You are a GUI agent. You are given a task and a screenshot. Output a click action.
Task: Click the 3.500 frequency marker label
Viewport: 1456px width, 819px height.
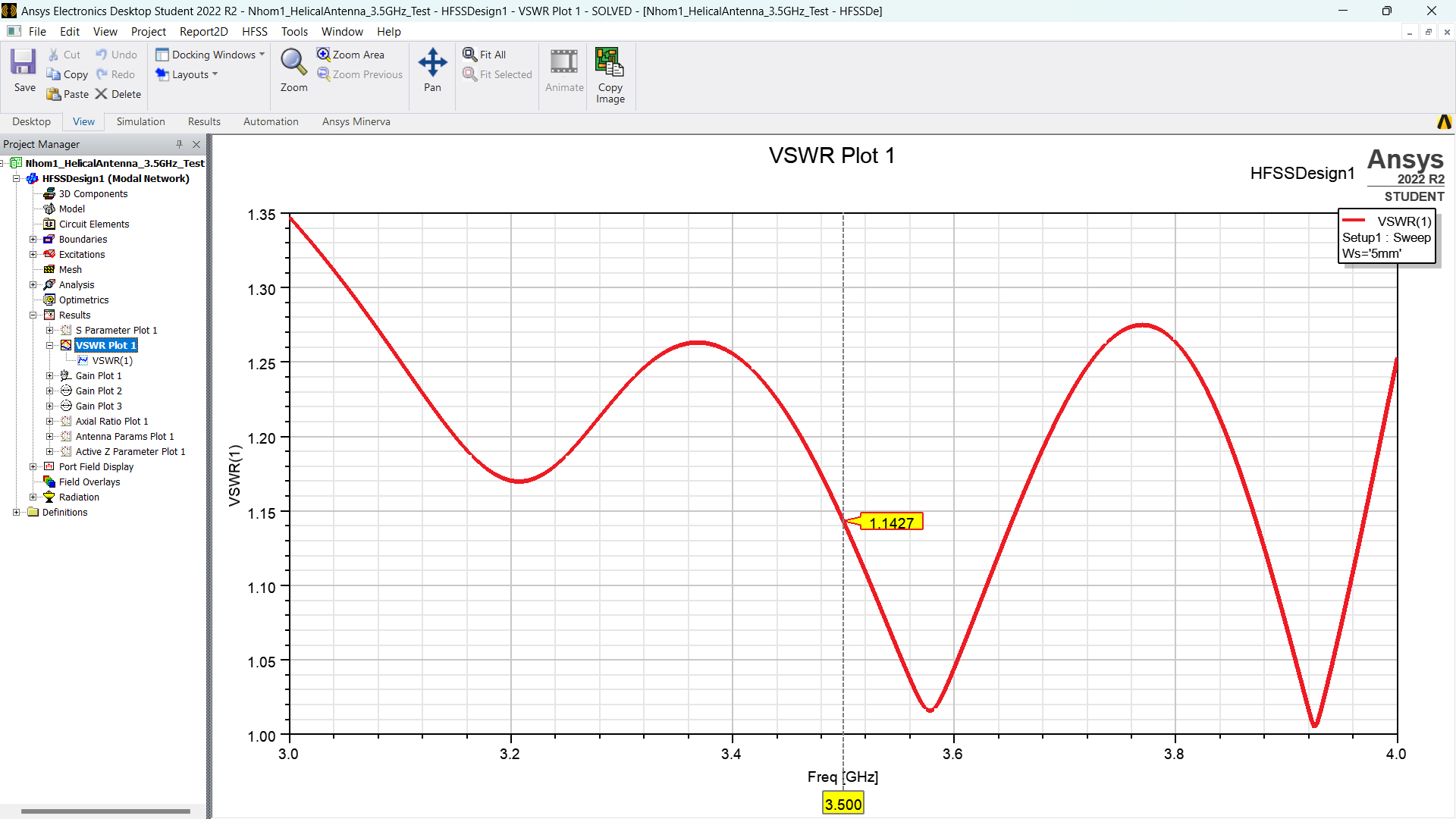843,804
